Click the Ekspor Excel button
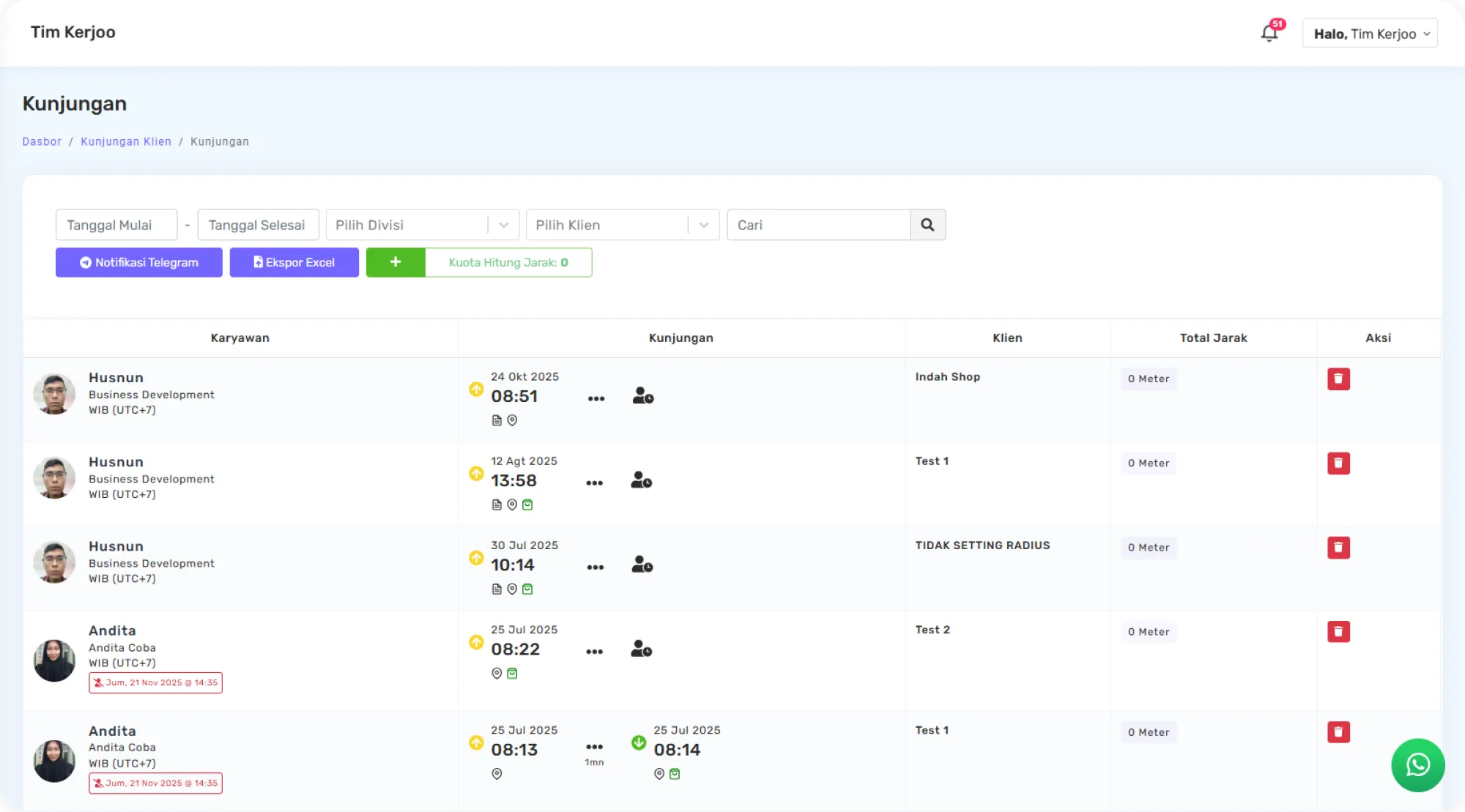The width and height of the screenshot is (1465, 812). point(294,262)
